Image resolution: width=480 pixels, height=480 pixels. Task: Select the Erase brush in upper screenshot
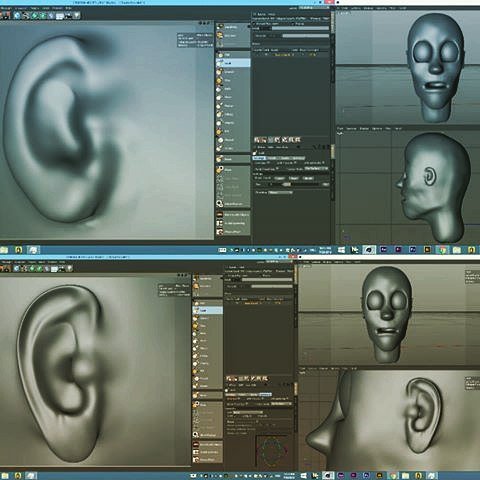(233, 159)
